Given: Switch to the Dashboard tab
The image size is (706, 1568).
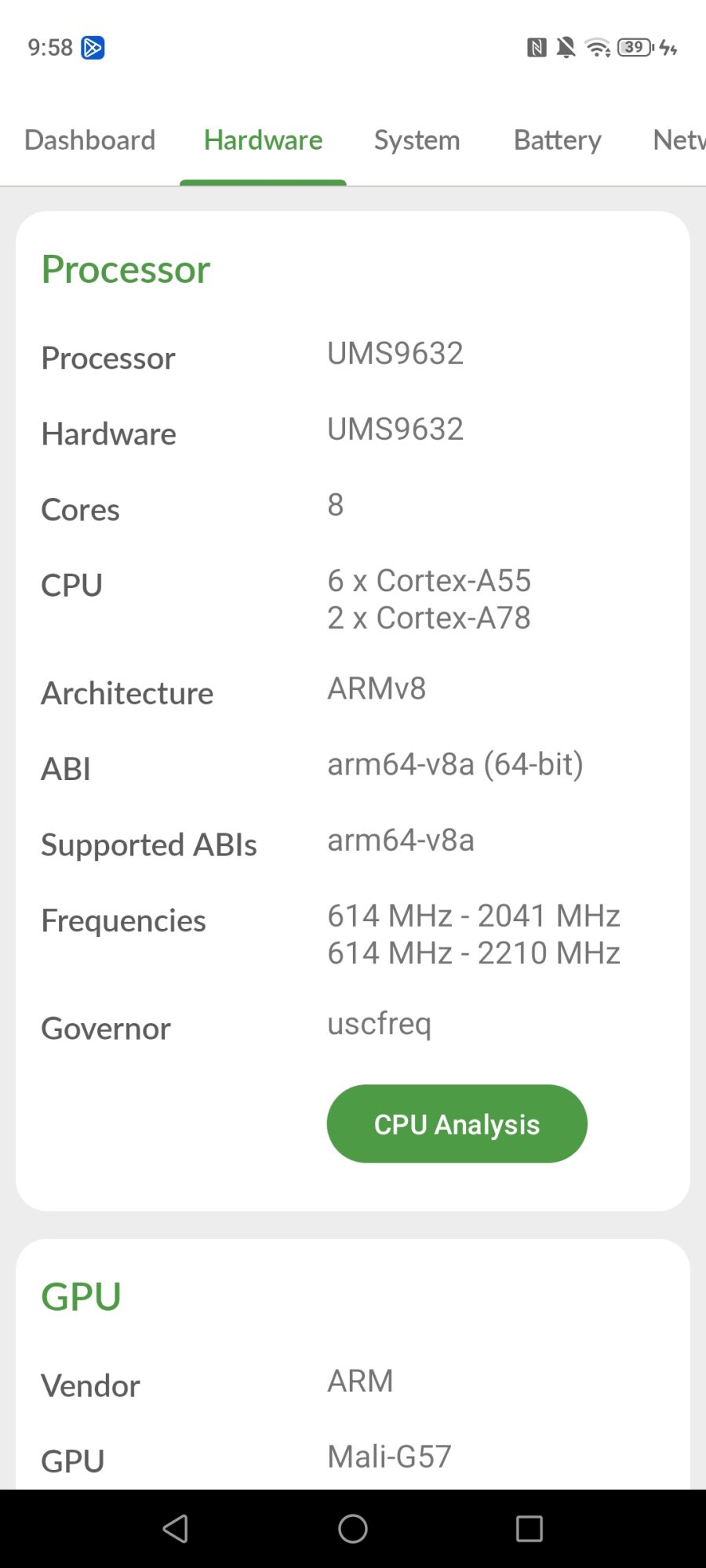Looking at the screenshot, I should point(90,140).
